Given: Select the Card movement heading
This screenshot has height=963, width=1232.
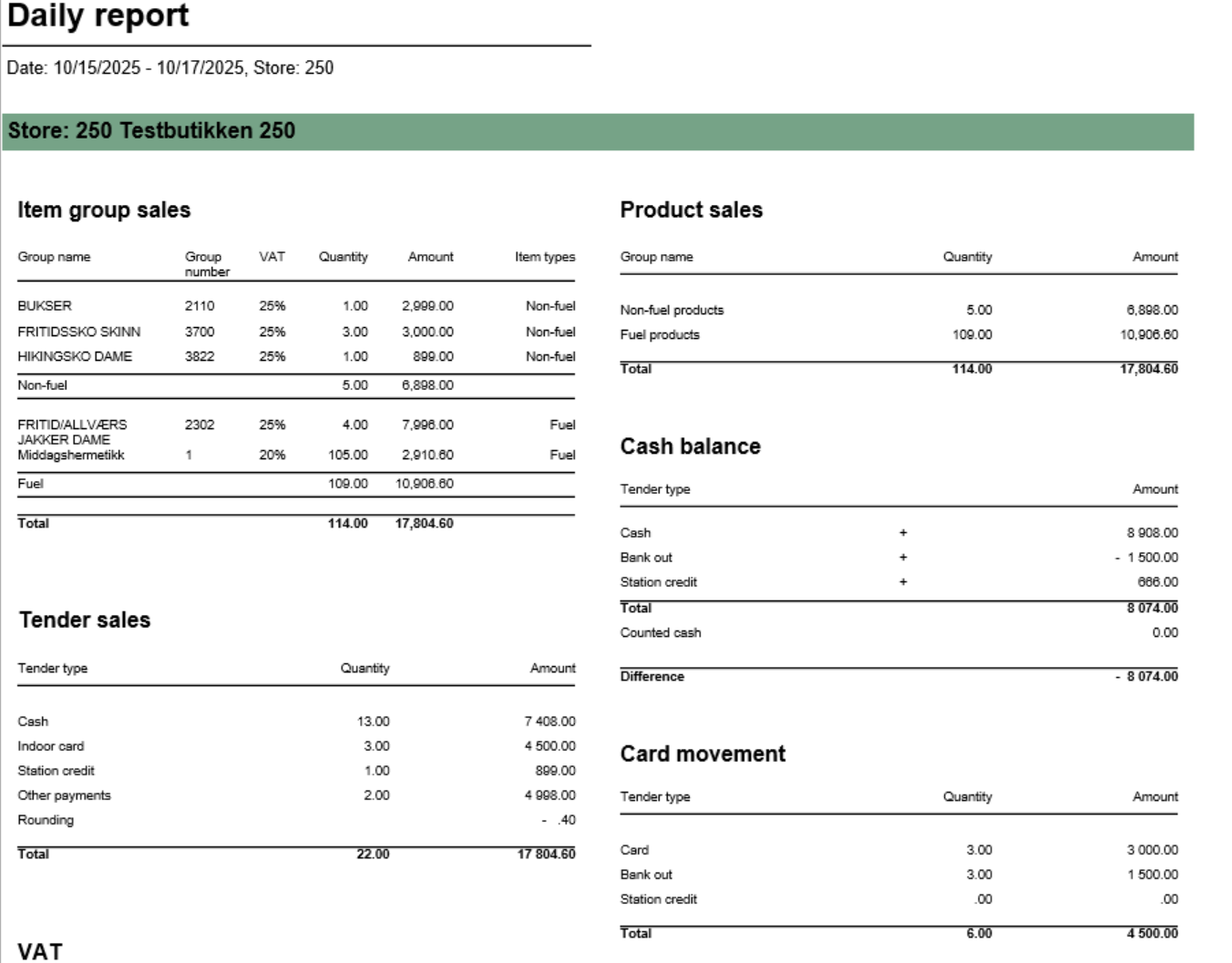Looking at the screenshot, I should pyautogui.click(x=703, y=753).
